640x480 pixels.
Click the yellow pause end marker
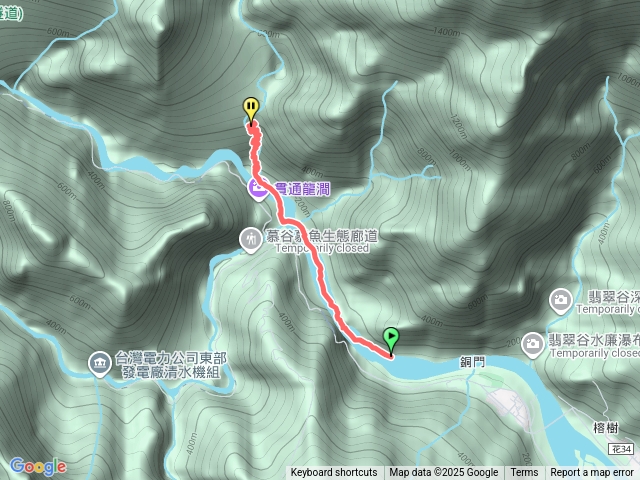pos(251,109)
